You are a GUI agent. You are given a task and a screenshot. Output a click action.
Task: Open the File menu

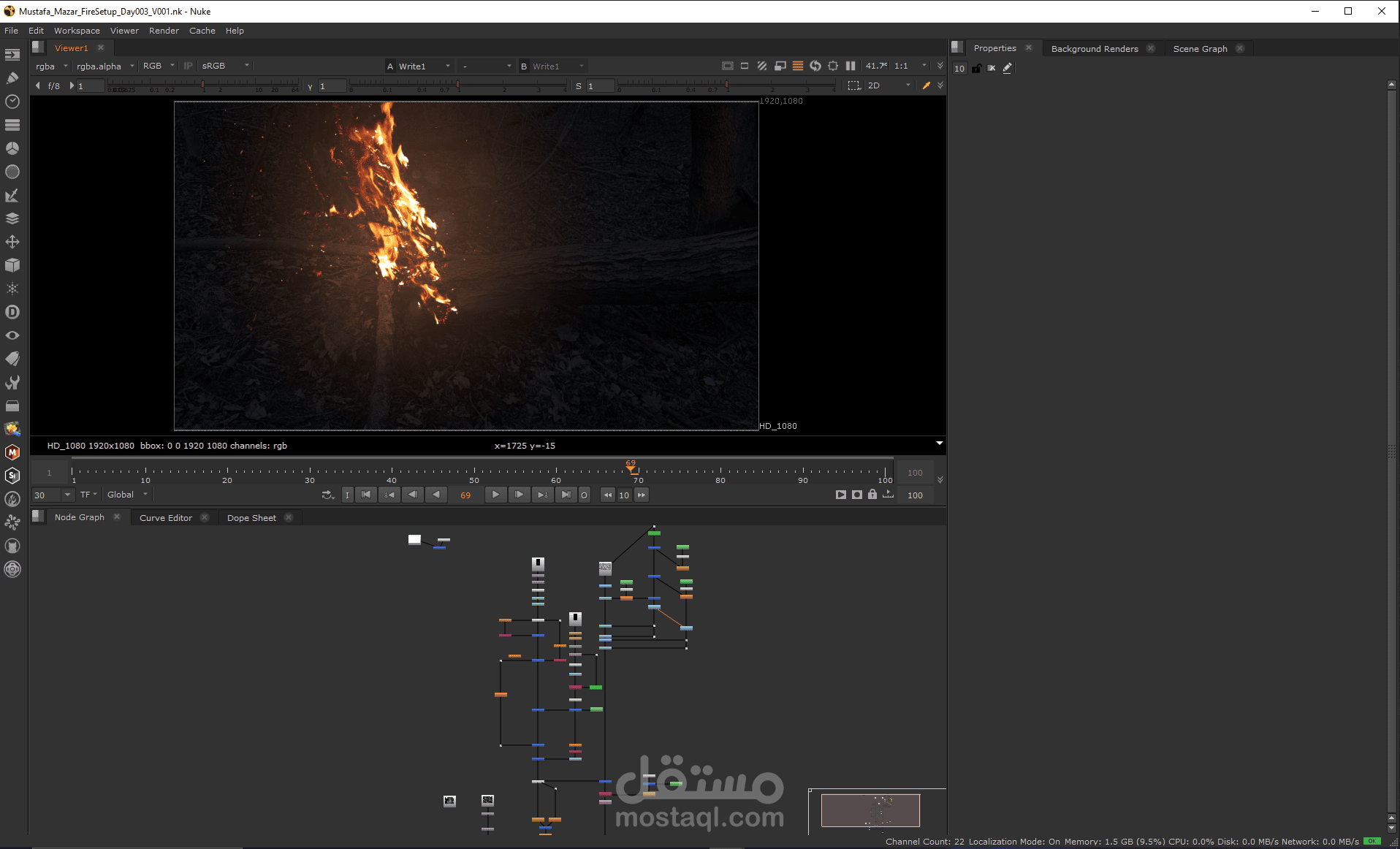[11, 31]
